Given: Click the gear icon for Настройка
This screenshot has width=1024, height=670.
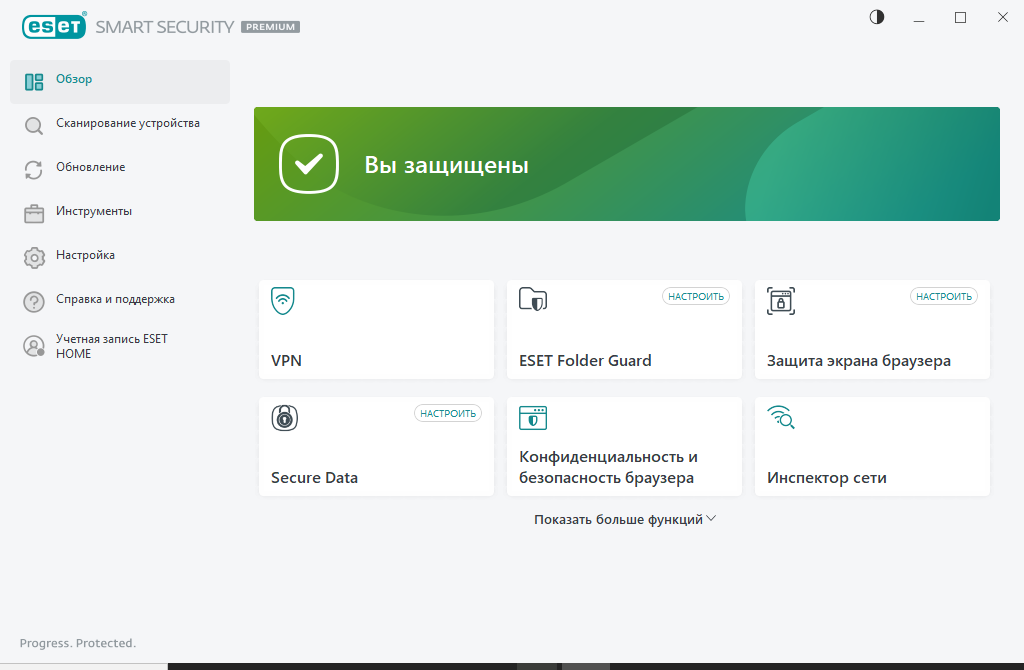Looking at the screenshot, I should point(34,258).
